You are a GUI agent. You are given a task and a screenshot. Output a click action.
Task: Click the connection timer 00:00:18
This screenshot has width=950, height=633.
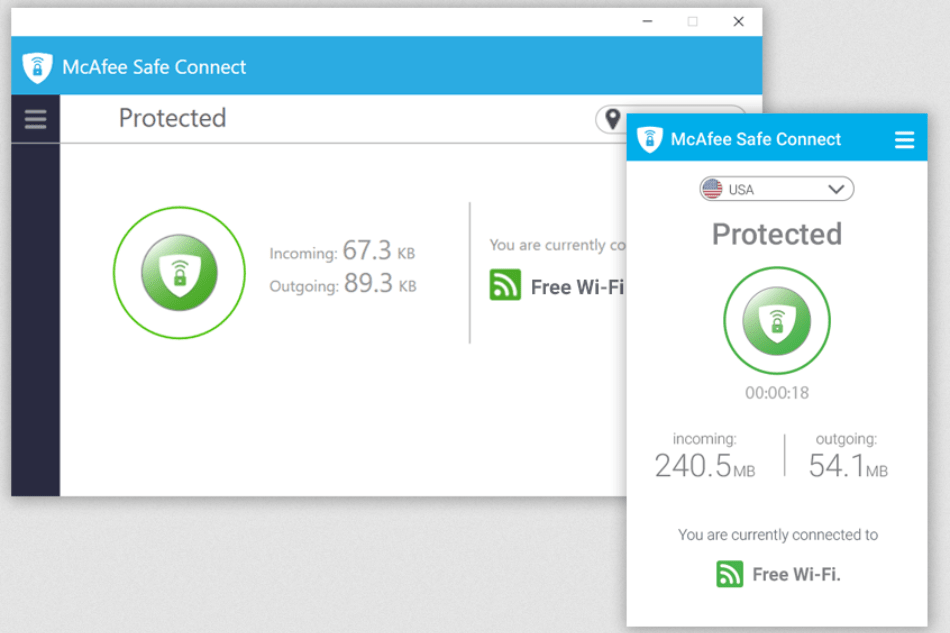[777, 393]
